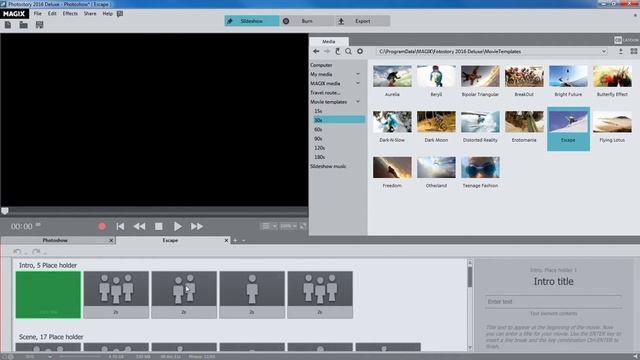Expand the folder path dropdown
The height and width of the screenshot is (360, 640).
604,52
